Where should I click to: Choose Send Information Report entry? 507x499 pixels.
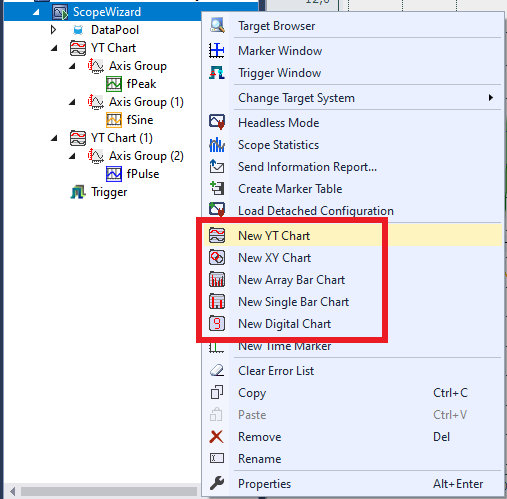(x=353, y=167)
